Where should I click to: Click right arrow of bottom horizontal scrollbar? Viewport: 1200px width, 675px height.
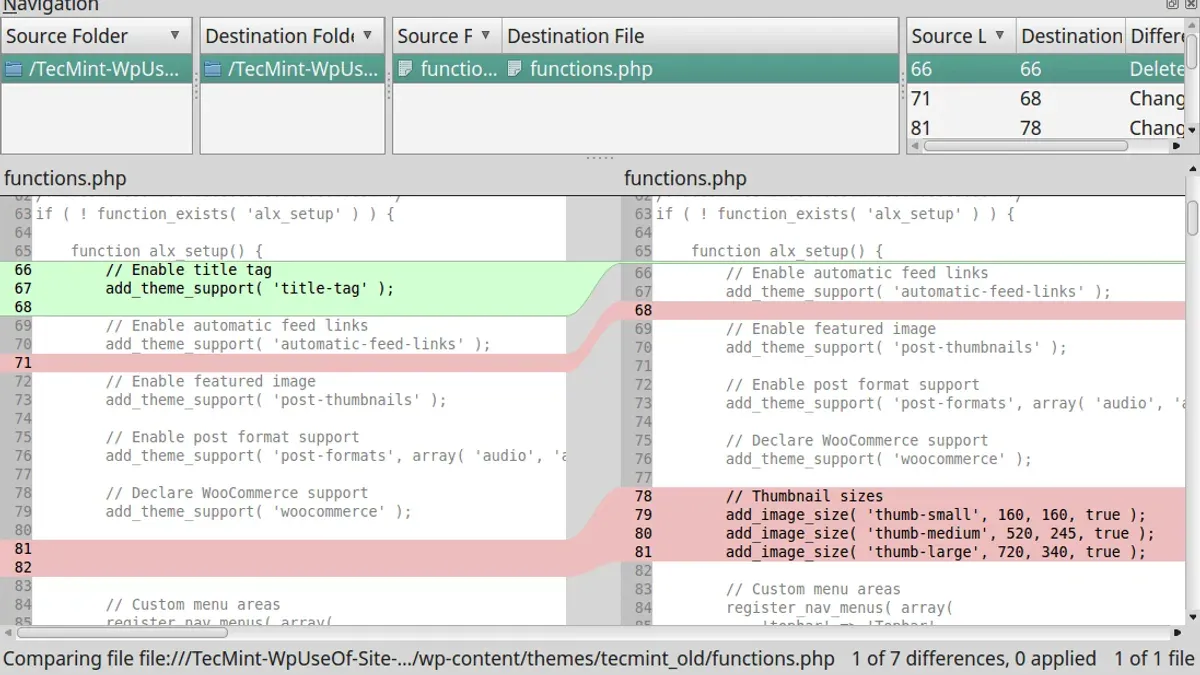[x=1177, y=632]
